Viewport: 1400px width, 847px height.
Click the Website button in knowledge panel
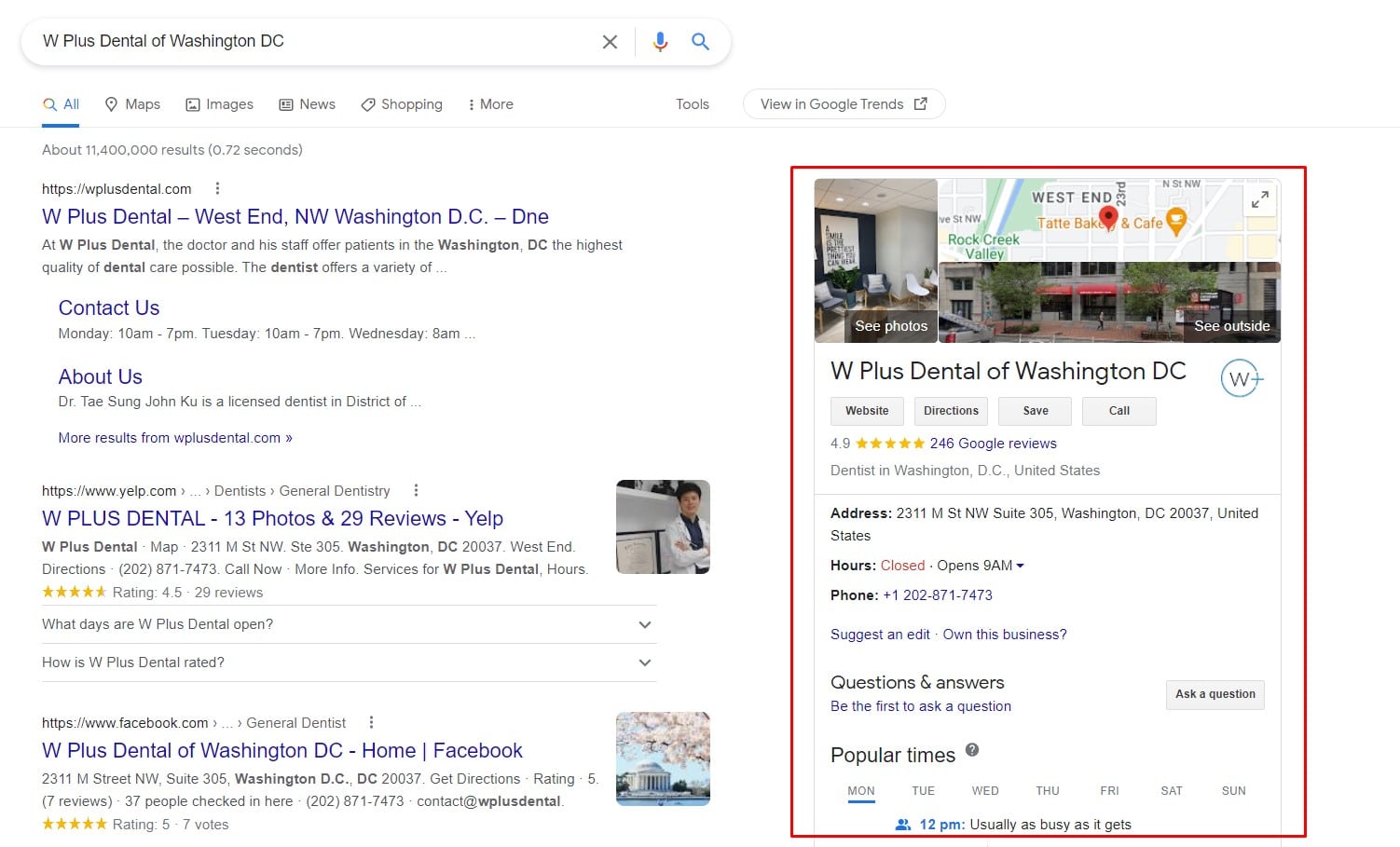click(867, 411)
